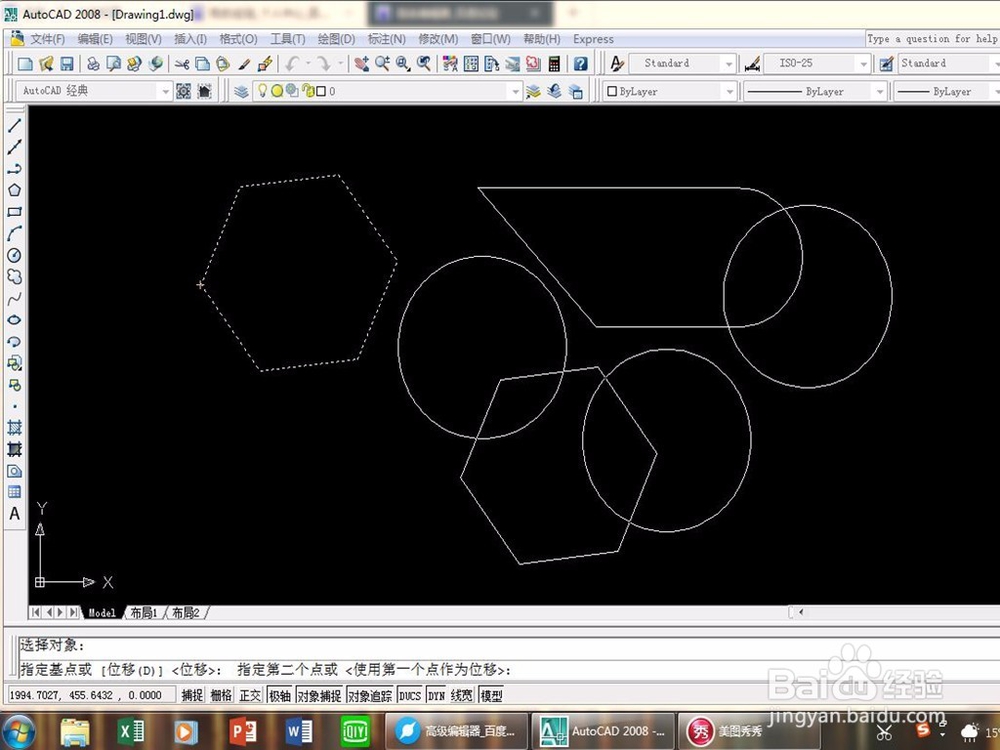Select the Table tool
Viewport: 1000px width, 750px height.
click(14, 492)
